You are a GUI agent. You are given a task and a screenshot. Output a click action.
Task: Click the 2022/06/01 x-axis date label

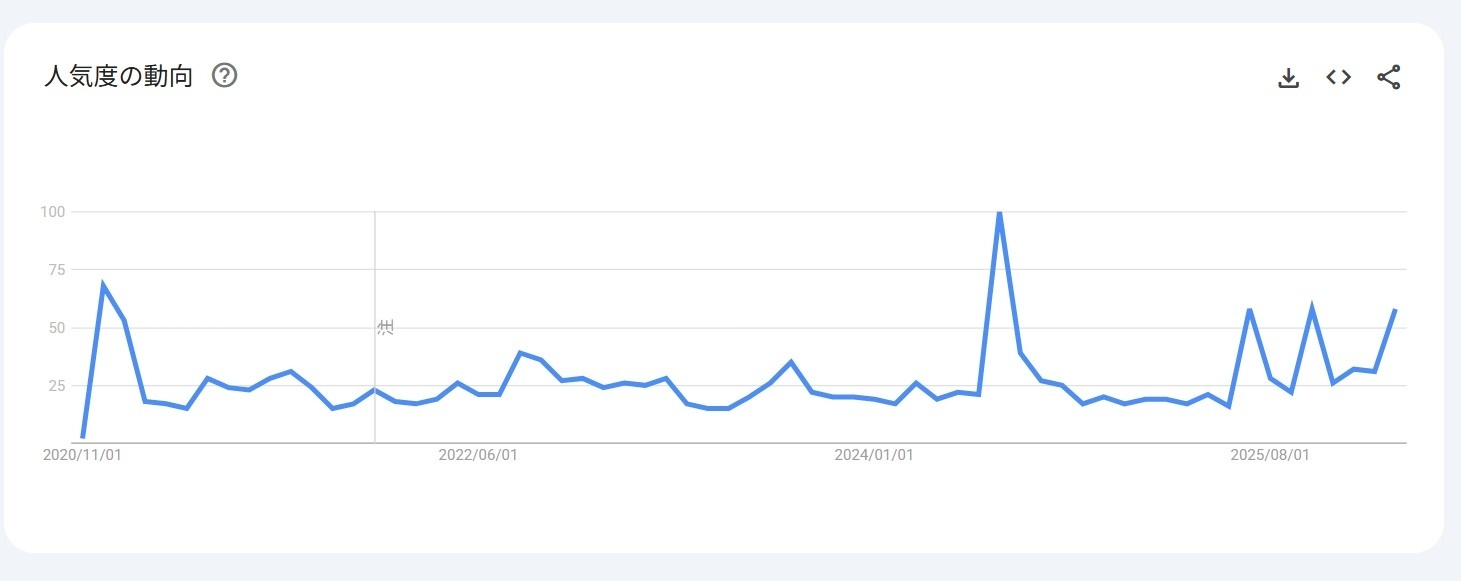tap(478, 455)
